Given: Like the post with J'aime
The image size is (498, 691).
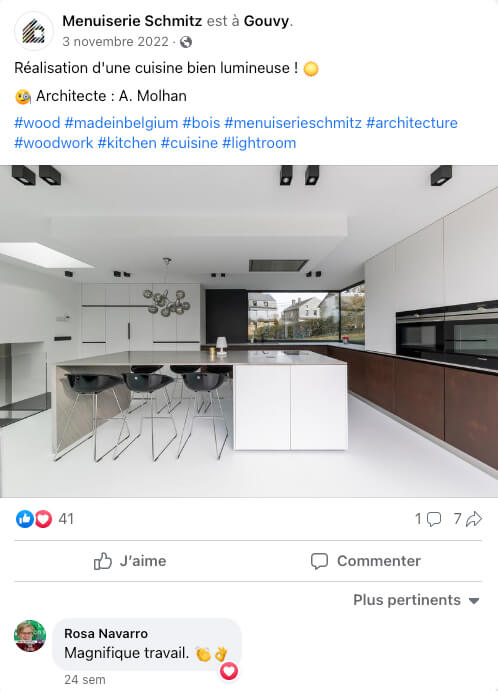Looking at the screenshot, I should click(130, 561).
